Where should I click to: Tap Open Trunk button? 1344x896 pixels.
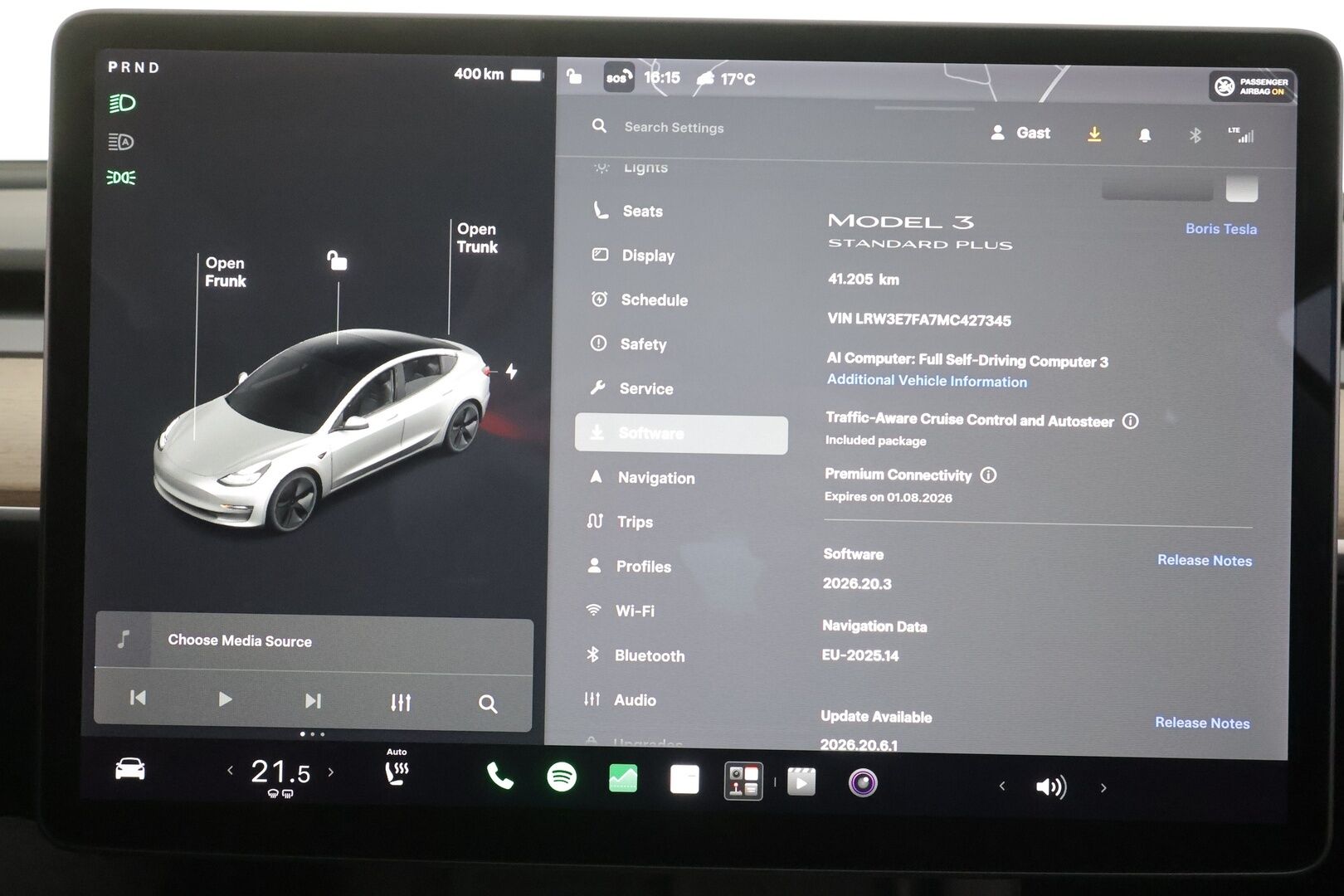point(477,238)
